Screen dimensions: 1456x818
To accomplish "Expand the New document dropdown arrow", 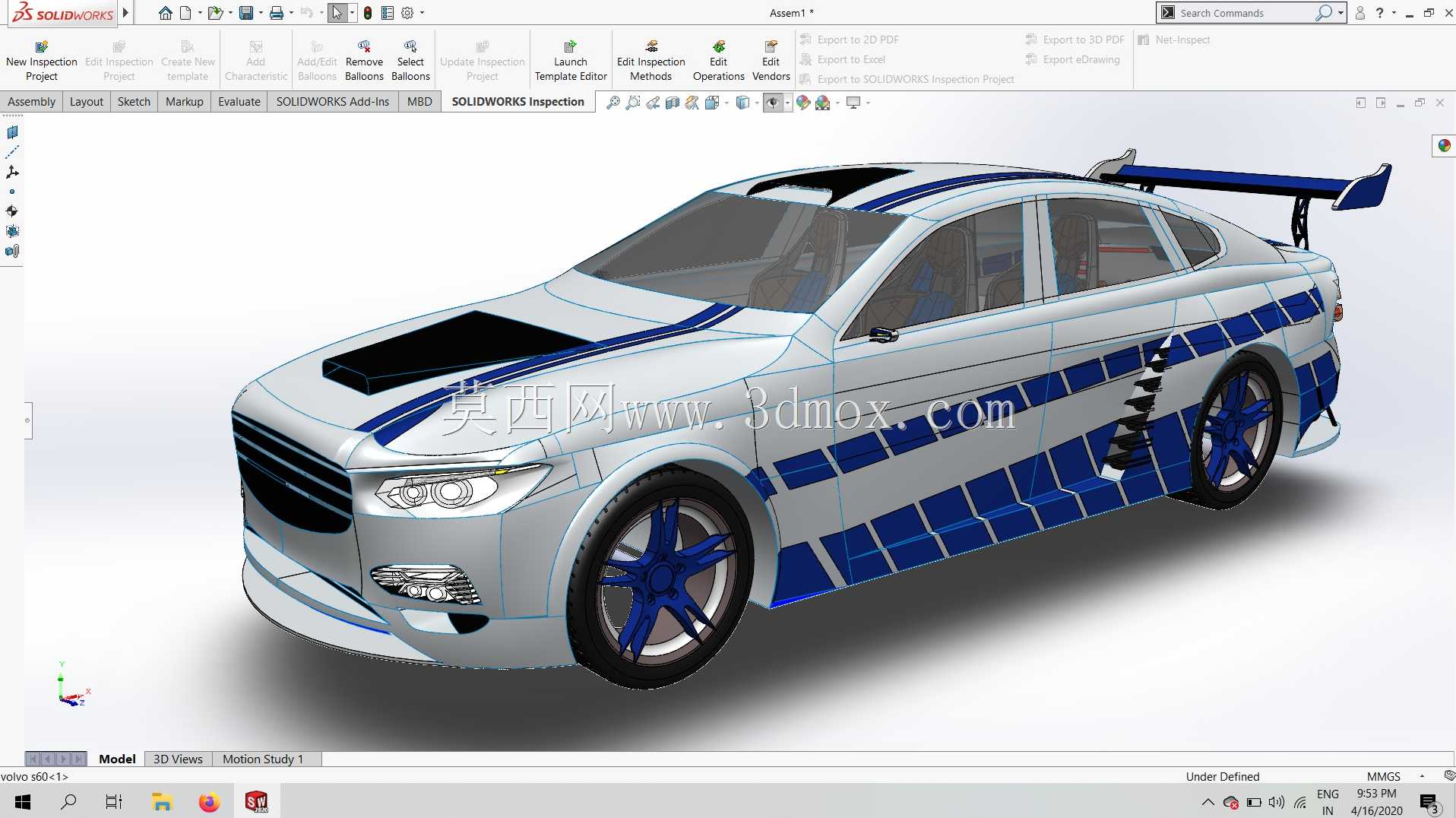I will pos(200,13).
